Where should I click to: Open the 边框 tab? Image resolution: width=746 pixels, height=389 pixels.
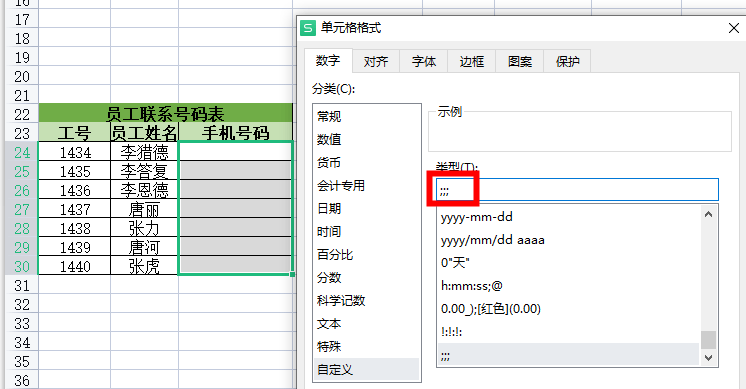472,61
